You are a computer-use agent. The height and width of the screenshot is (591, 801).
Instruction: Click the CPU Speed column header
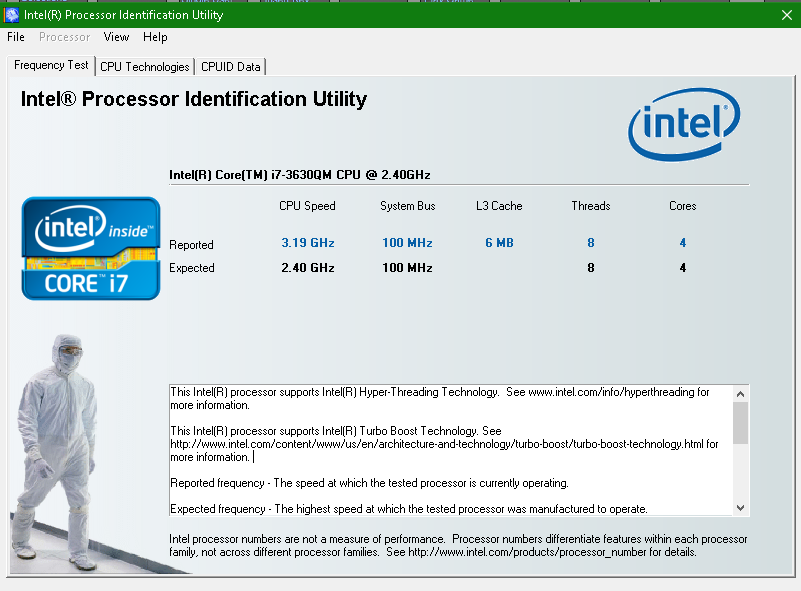point(307,206)
